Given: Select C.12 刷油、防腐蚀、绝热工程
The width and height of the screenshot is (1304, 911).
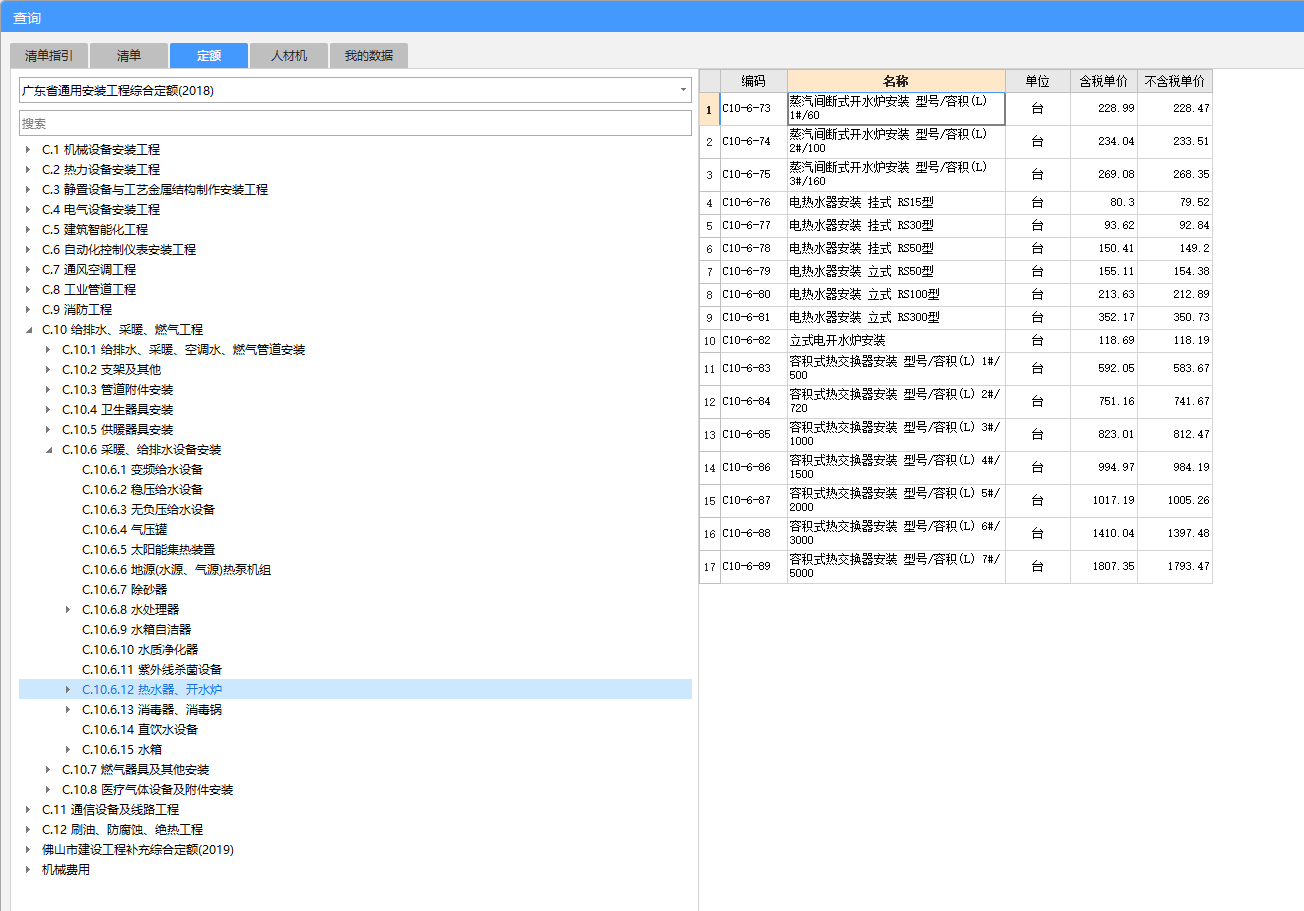Looking at the screenshot, I should [x=122, y=830].
